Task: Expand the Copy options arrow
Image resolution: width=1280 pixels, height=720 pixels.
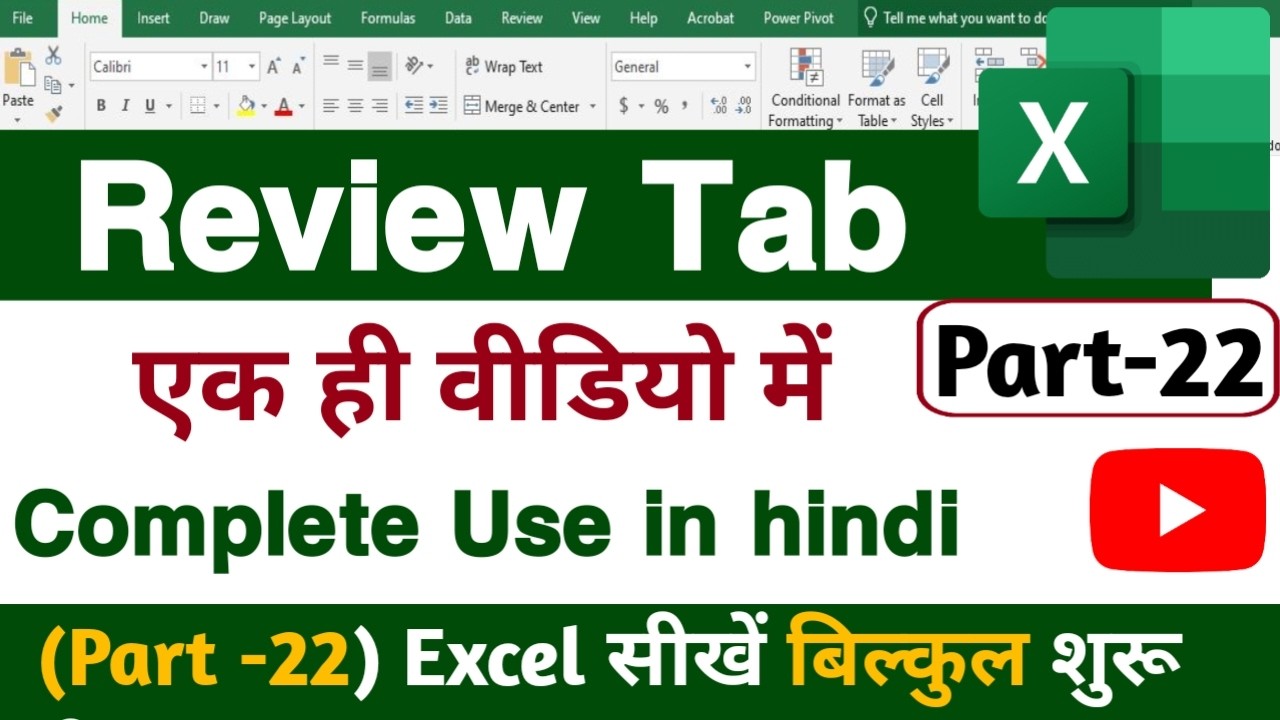Action: [71, 86]
